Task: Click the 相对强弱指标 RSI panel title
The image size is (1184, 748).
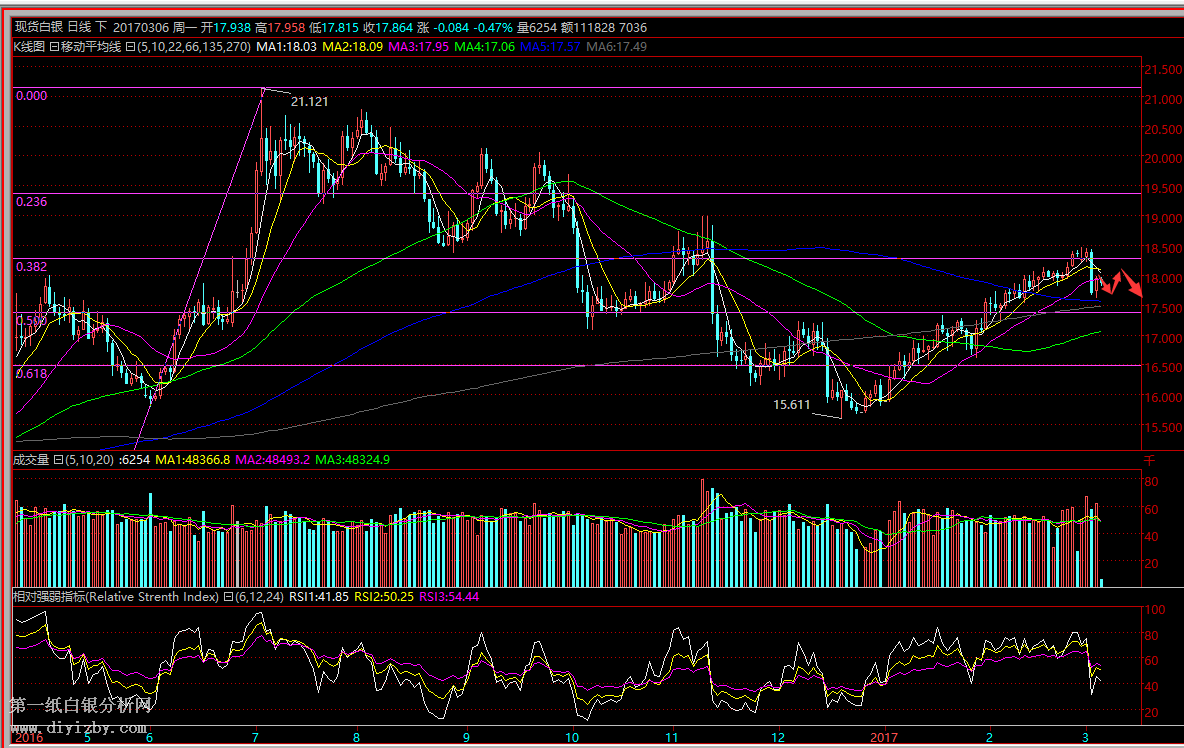Action: coord(115,597)
